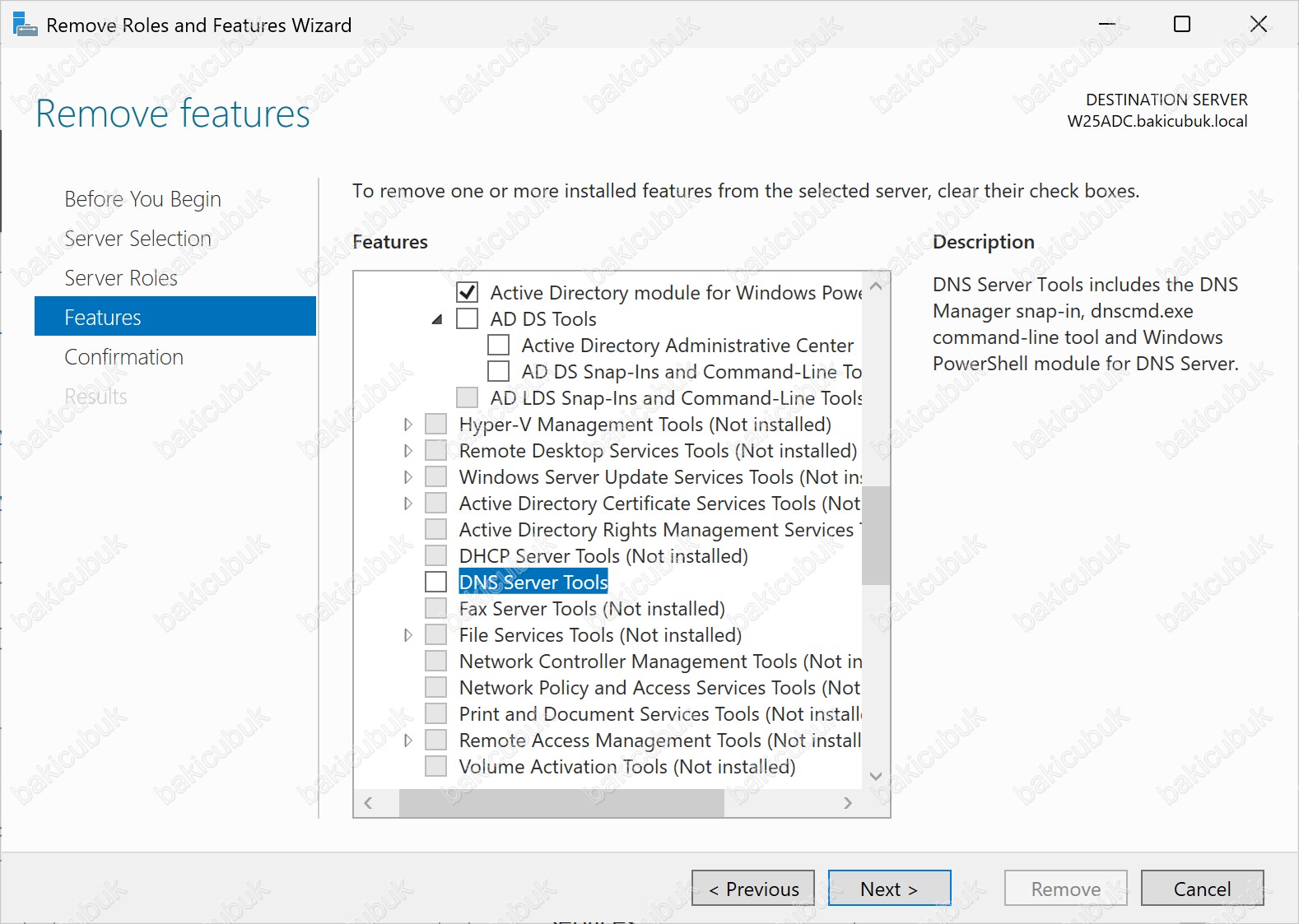Click the features list vertical scroll thumb

coord(876,535)
